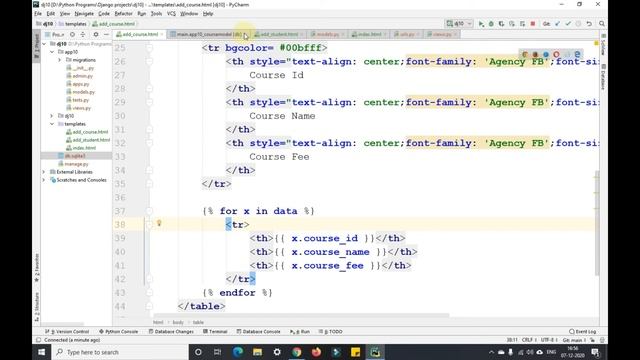640x360 pixels.
Task: Open the Project view selector dropdown
Action: 55,35
